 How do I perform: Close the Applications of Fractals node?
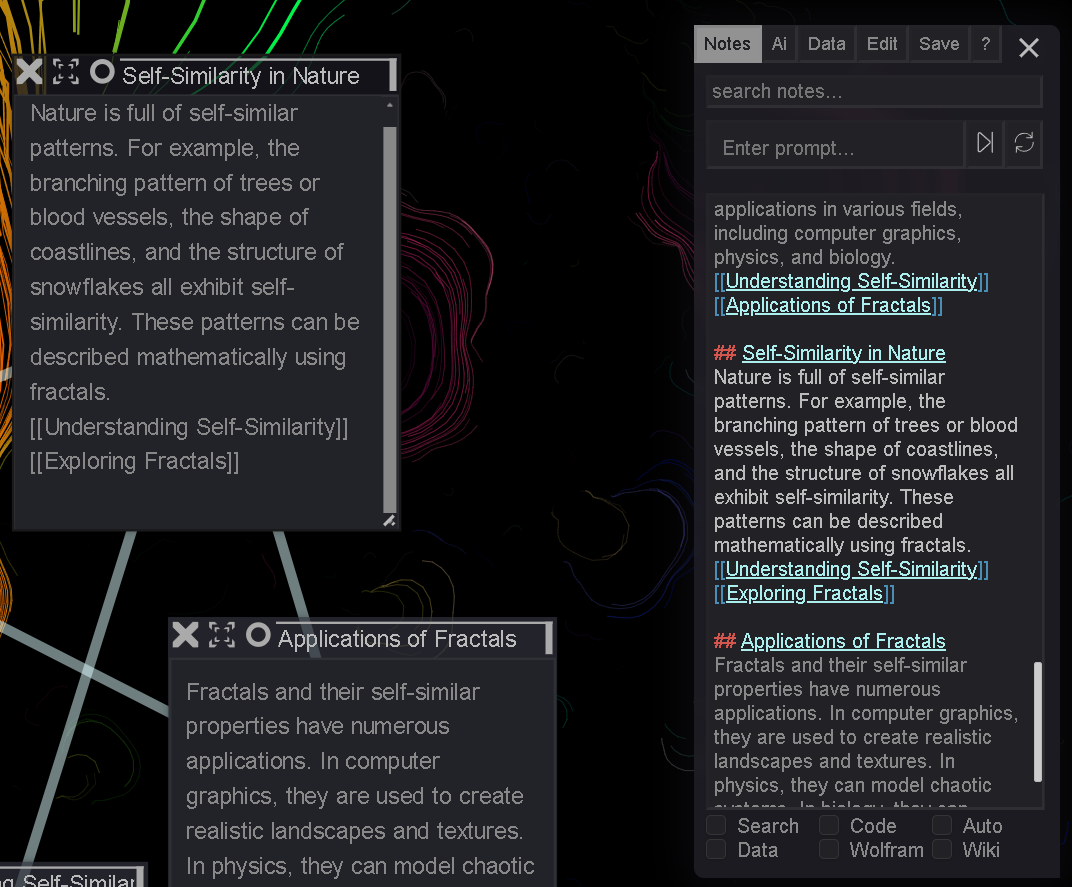point(185,635)
